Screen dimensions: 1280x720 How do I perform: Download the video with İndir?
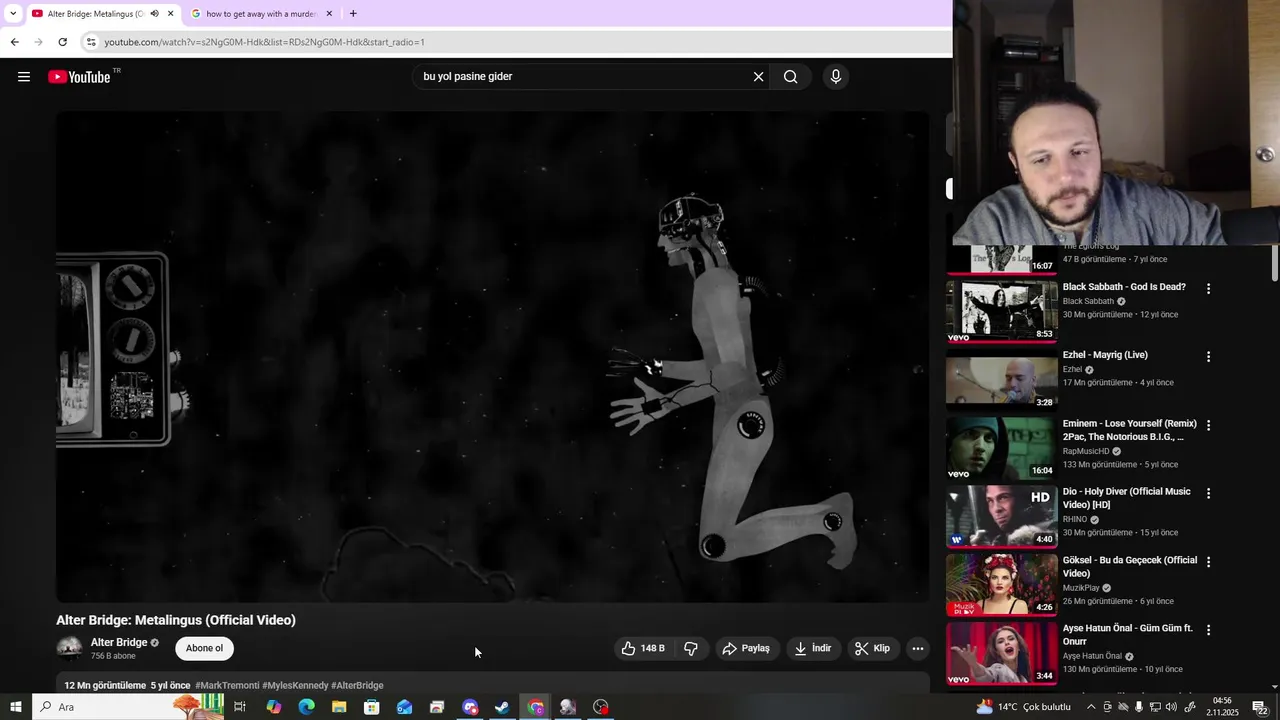click(x=813, y=648)
